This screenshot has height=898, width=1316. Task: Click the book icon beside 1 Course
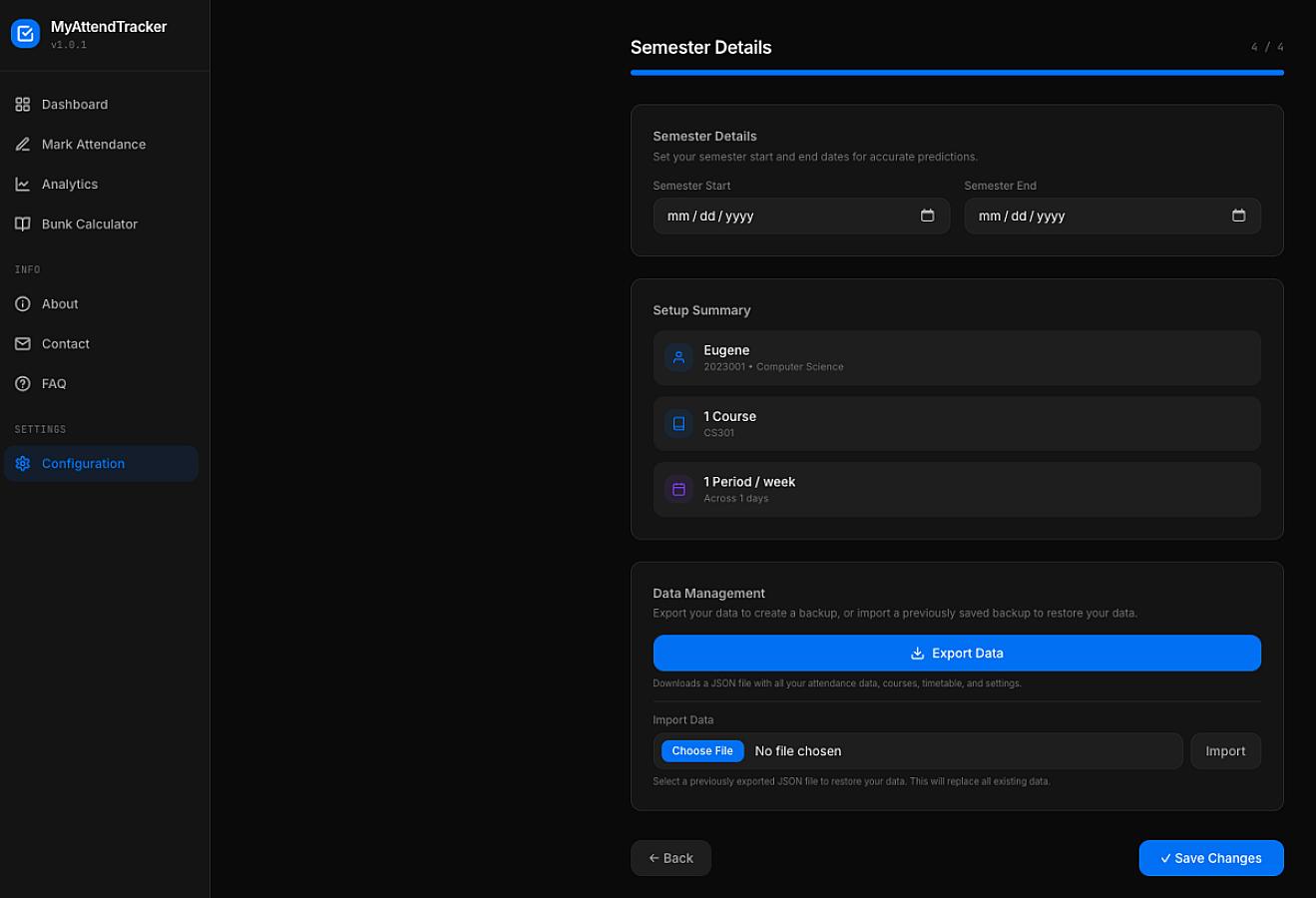coord(678,423)
